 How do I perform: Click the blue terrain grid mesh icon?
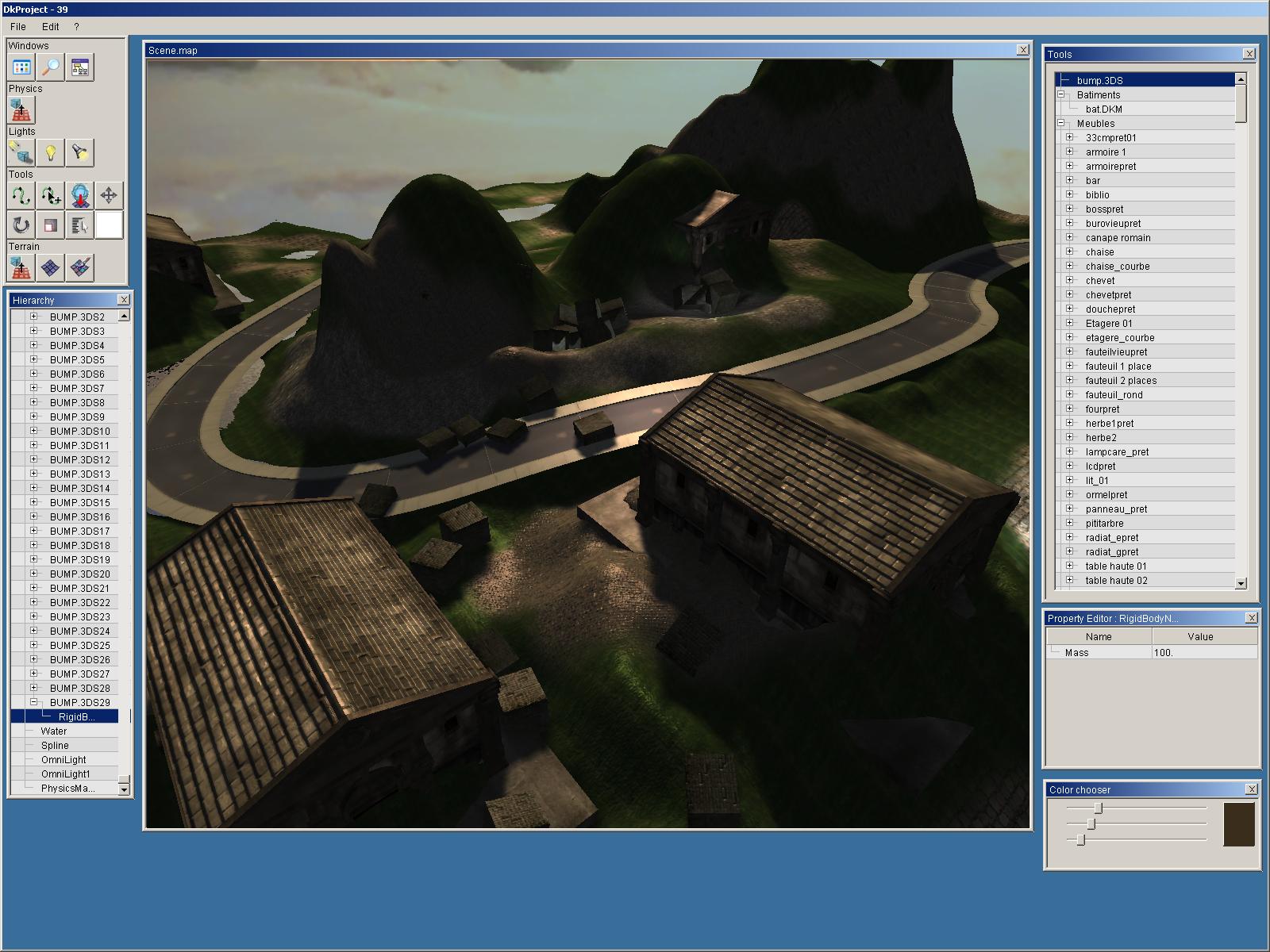[51, 268]
